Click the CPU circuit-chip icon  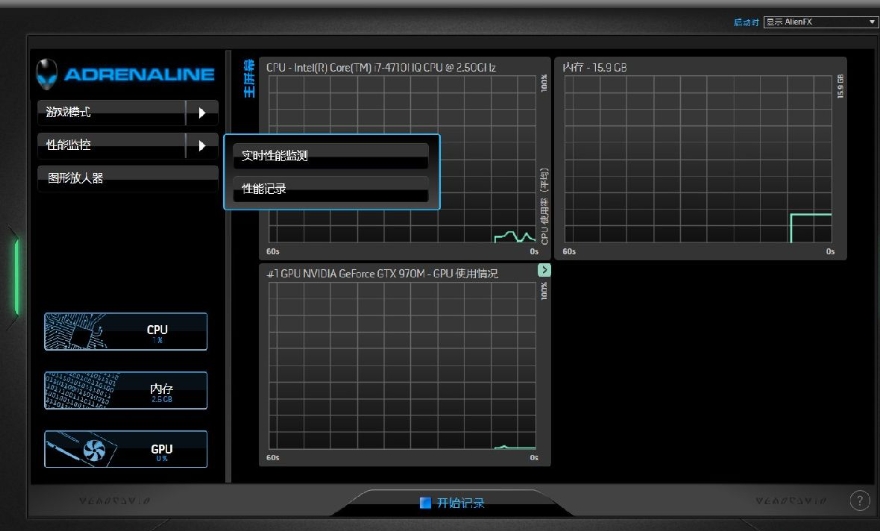coord(75,332)
